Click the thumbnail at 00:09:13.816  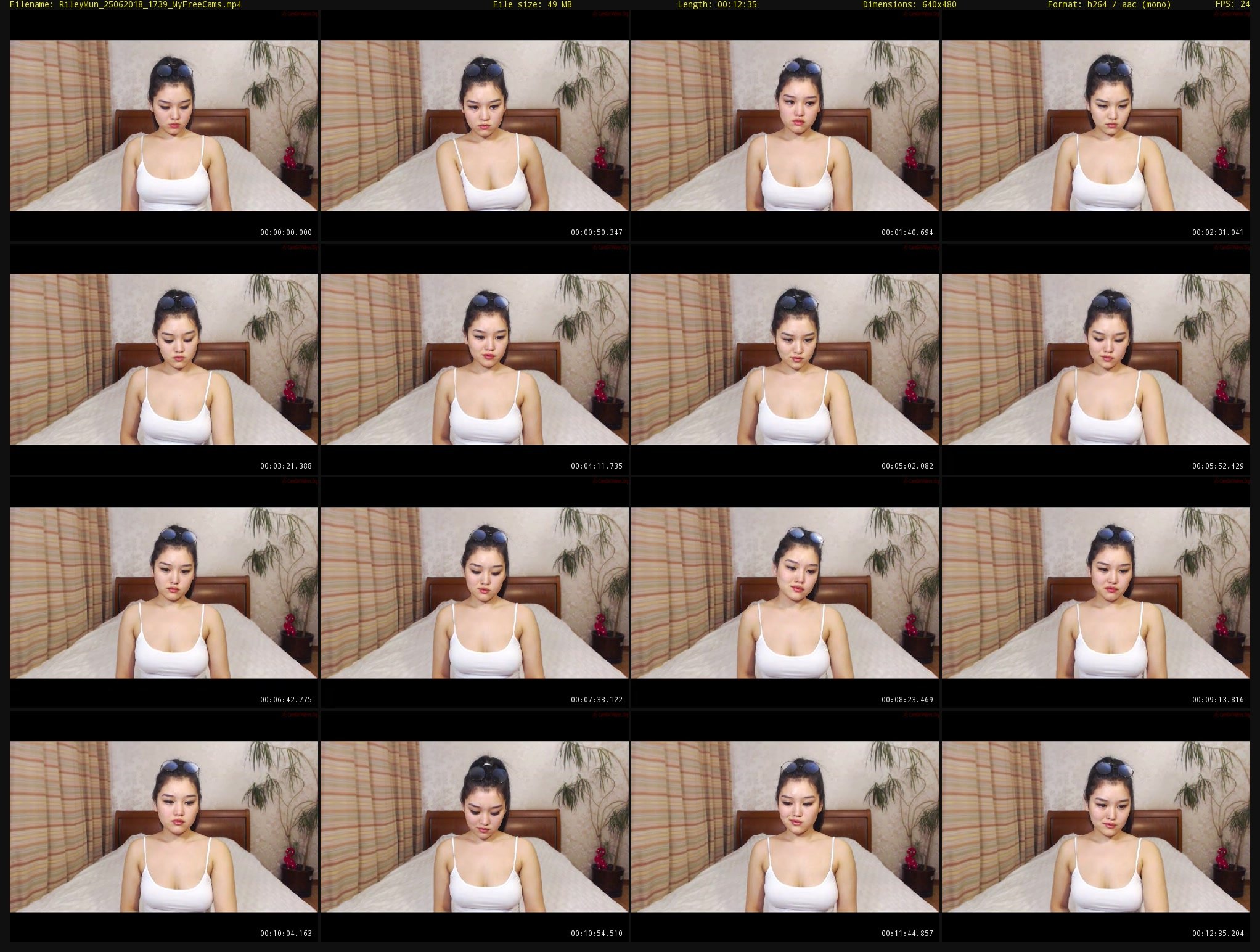click(1096, 593)
